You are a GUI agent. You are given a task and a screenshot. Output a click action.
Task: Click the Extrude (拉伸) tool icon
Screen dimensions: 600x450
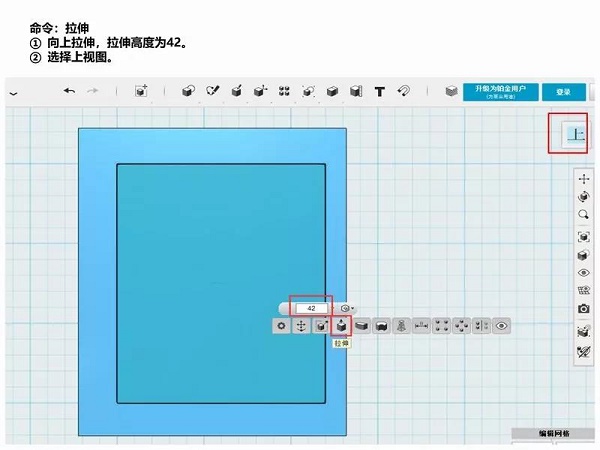click(x=341, y=326)
